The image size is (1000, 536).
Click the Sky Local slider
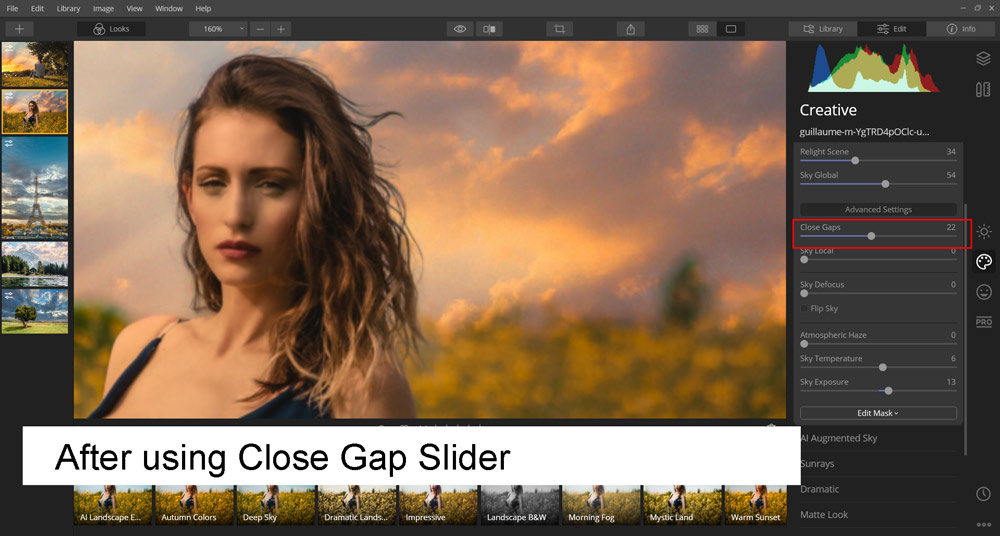point(878,260)
